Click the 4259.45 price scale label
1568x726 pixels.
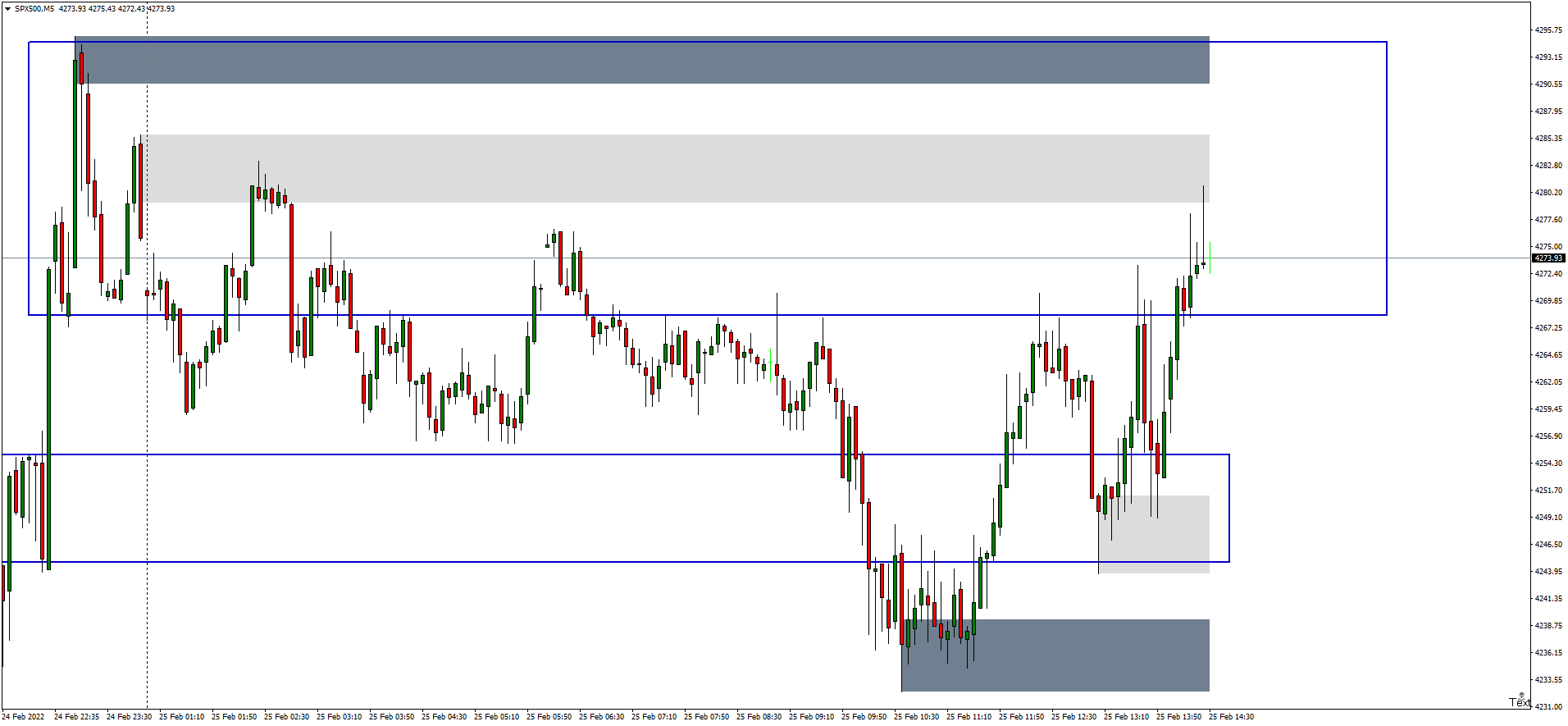[1548, 409]
